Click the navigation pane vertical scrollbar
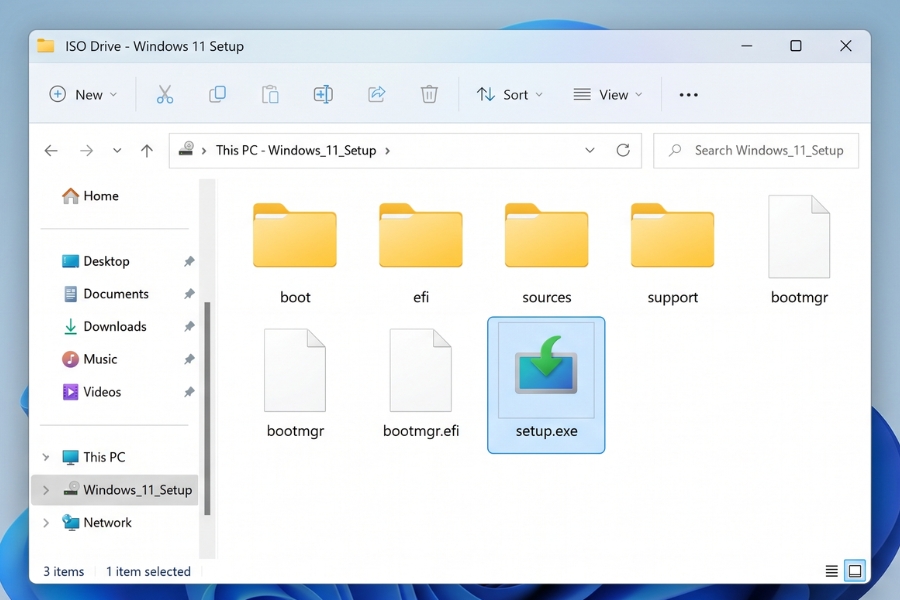The height and width of the screenshot is (600, 900). (207, 408)
